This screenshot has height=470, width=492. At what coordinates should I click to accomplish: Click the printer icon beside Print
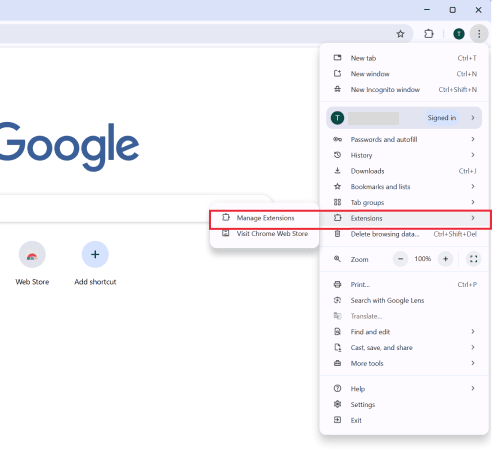[337, 284]
